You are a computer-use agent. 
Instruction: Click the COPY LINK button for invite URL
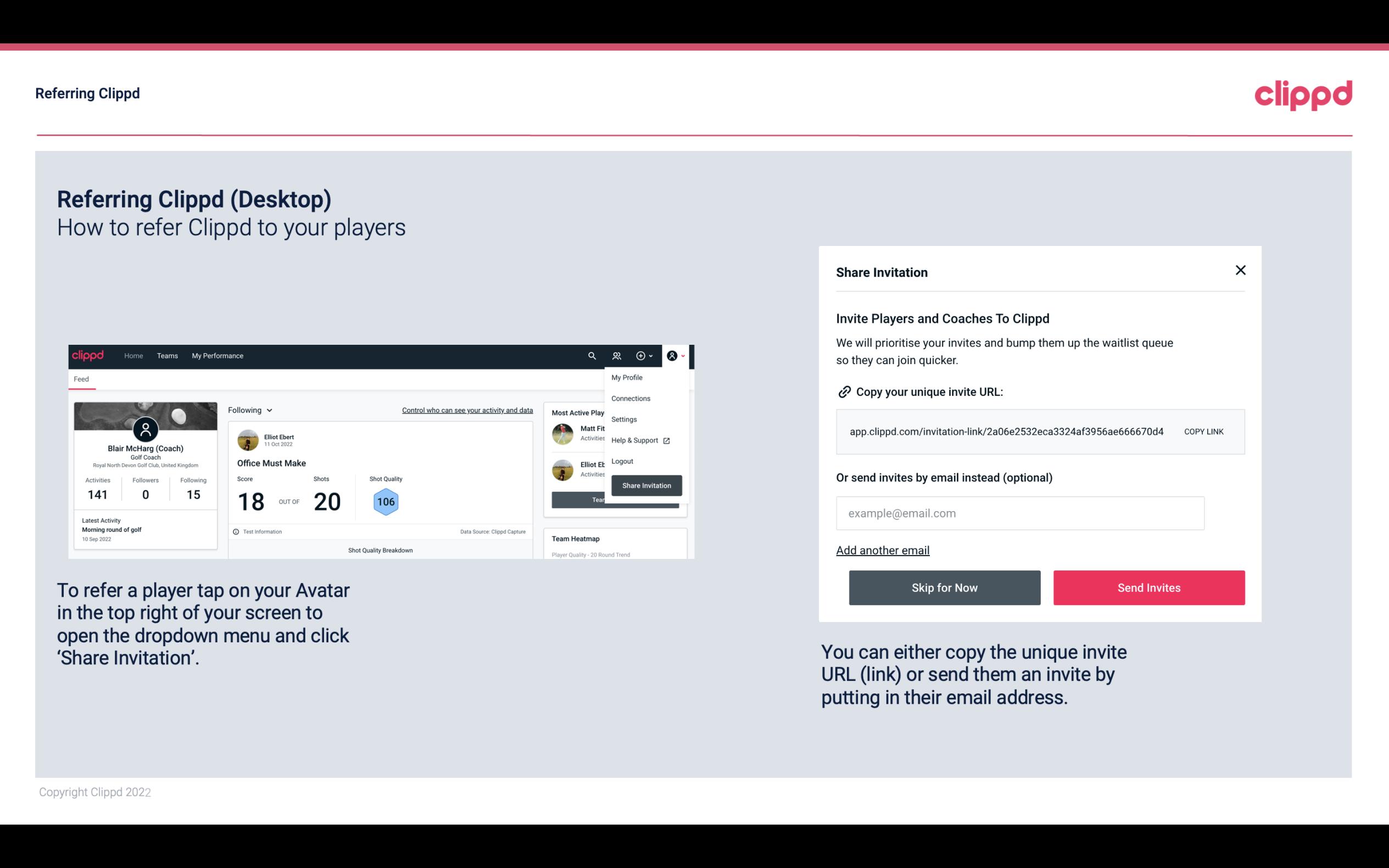[x=1203, y=431]
